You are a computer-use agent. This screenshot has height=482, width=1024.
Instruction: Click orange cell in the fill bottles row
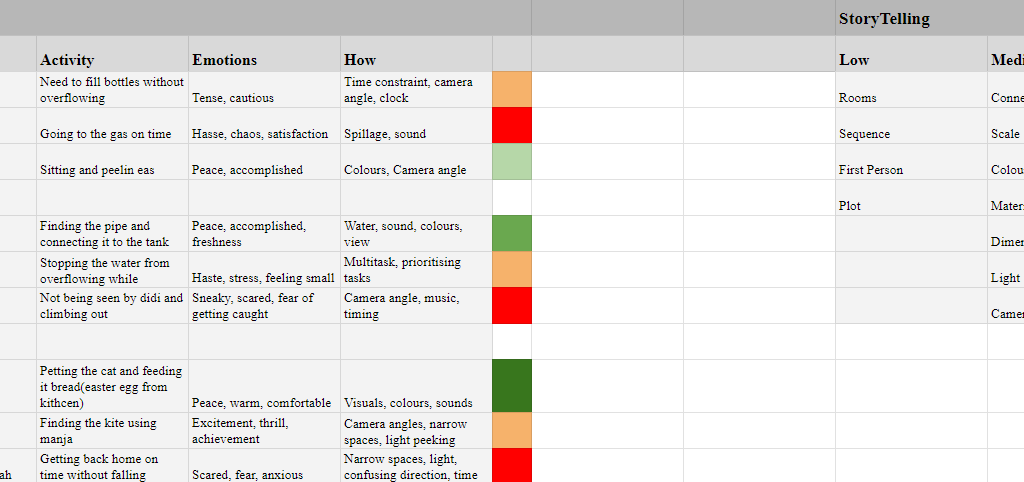pyautogui.click(x=512, y=90)
